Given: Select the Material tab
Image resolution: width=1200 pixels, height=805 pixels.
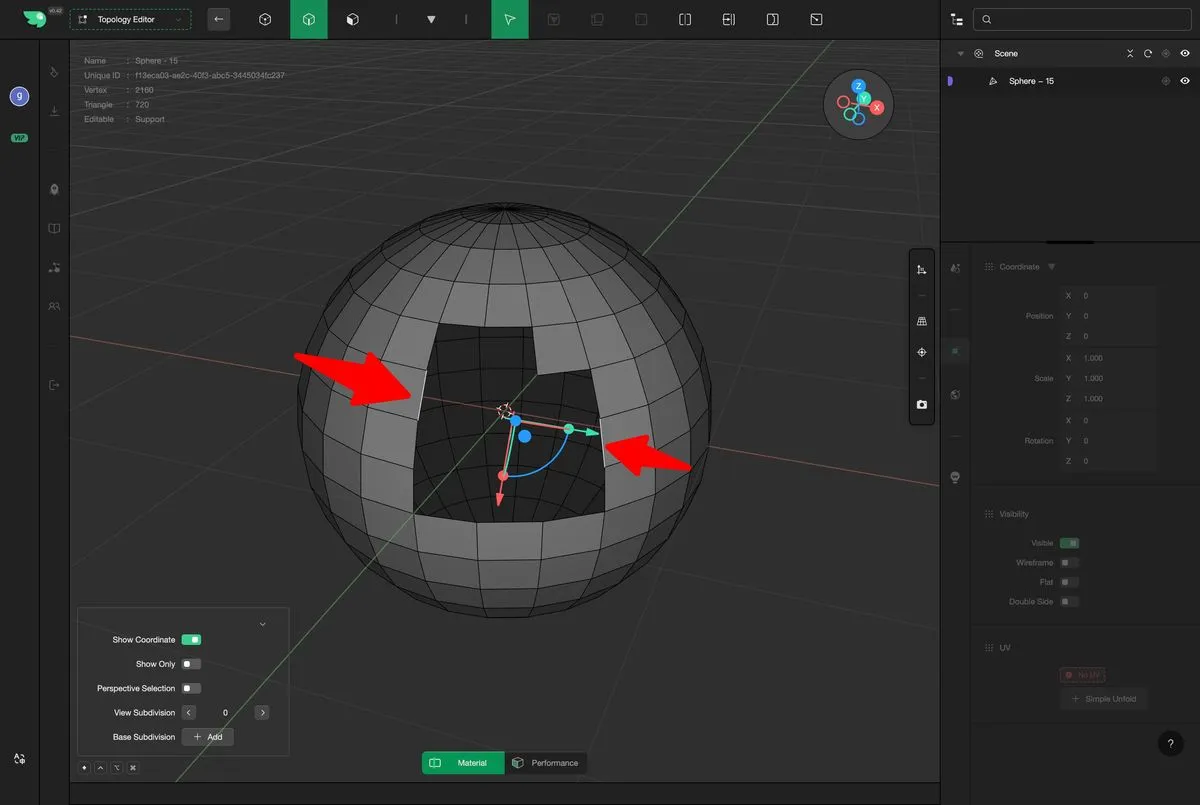Looking at the screenshot, I should pyautogui.click(x=463, y=763).
